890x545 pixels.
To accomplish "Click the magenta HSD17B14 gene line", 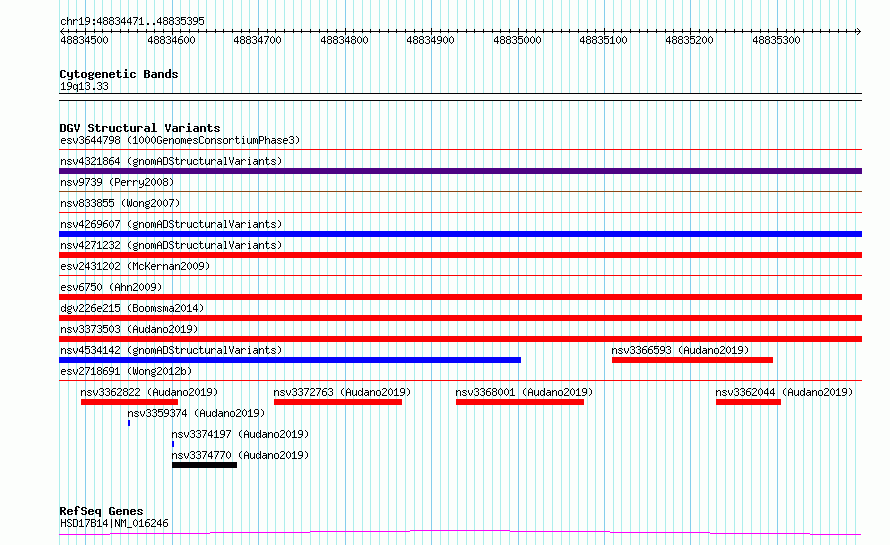I will coord(460,533).
